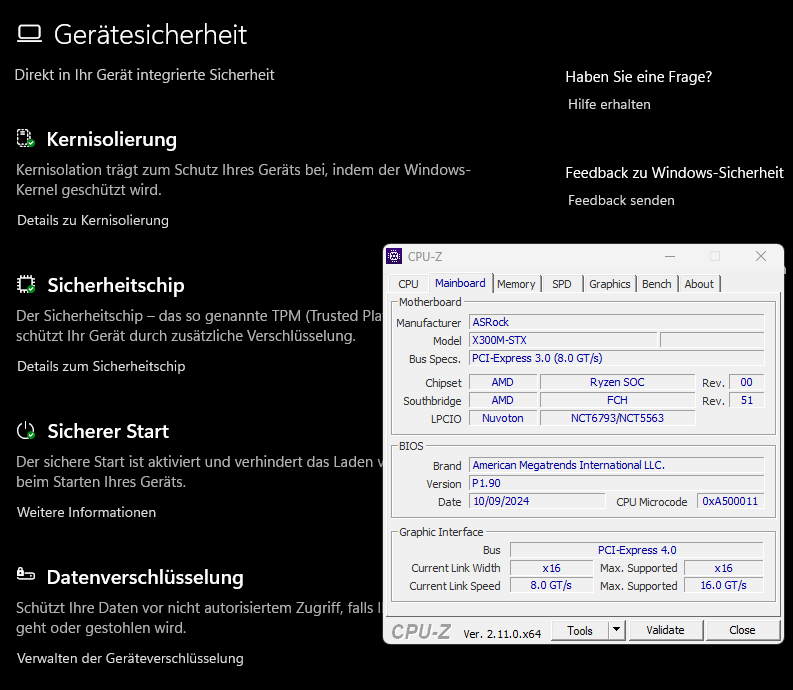The height and width of the screenshot is (690, 793).
Task: Open Details zum Sicherheitschip link
Action: tap(101, 366)
